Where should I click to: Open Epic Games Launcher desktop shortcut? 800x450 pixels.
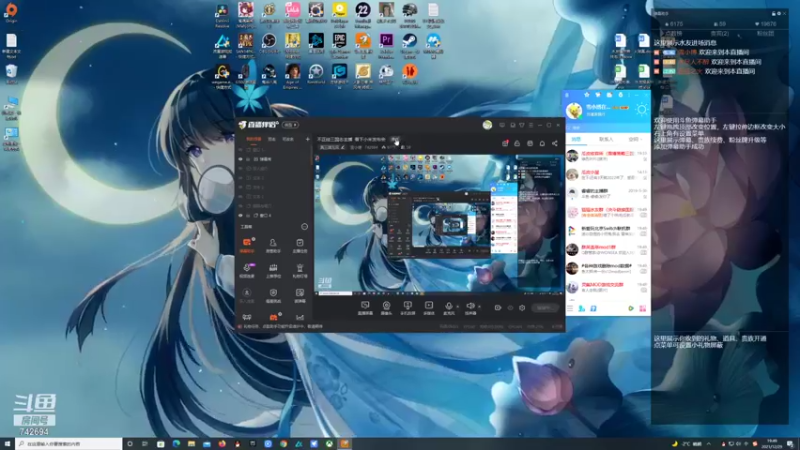pos(339,45)
